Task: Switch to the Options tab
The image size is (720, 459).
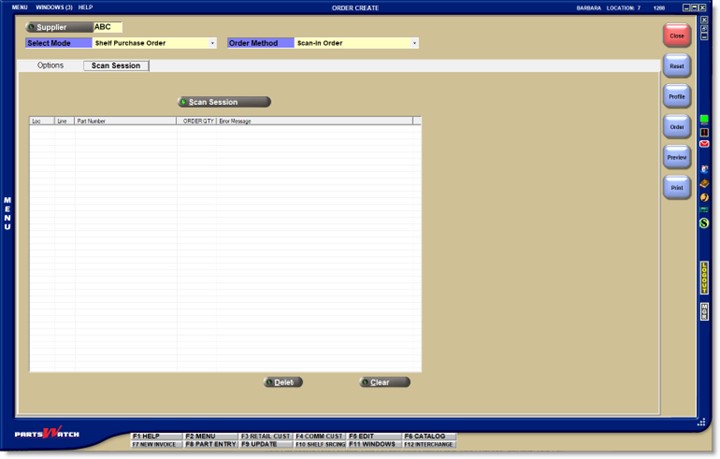Action: [50, 65]
